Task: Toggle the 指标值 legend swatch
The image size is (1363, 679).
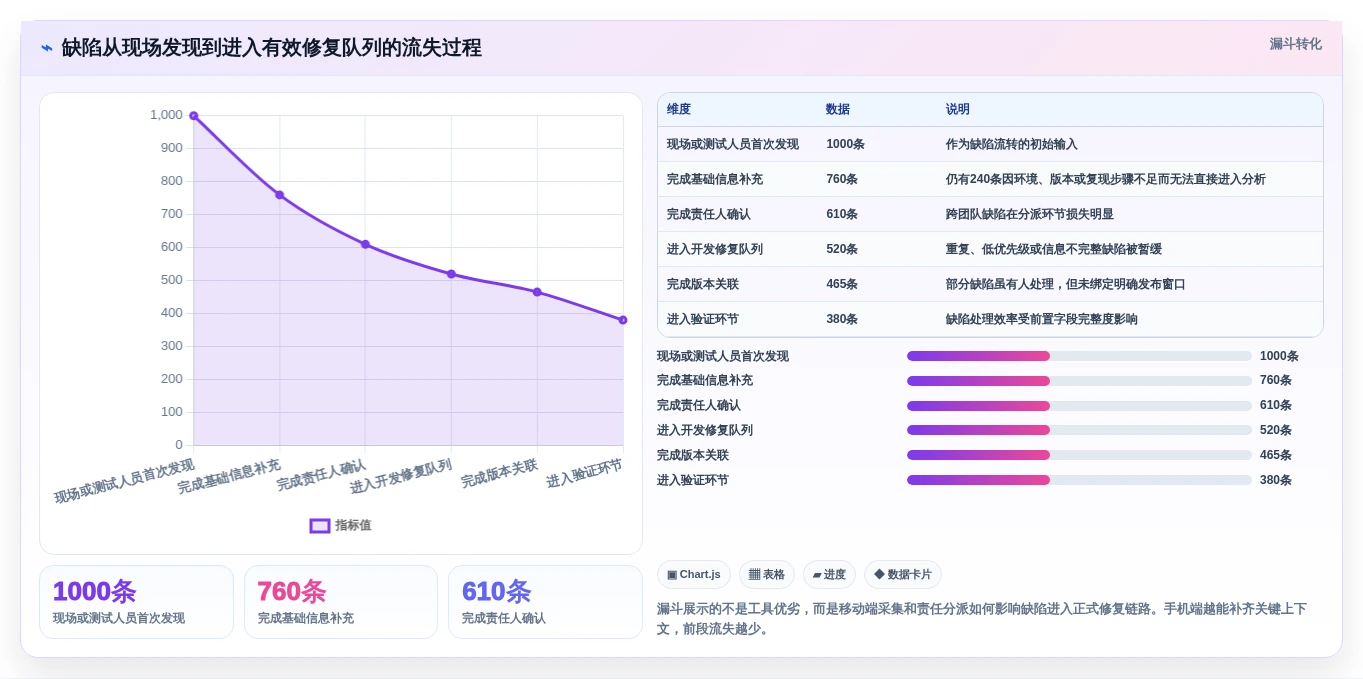Action: pos(320,525)
